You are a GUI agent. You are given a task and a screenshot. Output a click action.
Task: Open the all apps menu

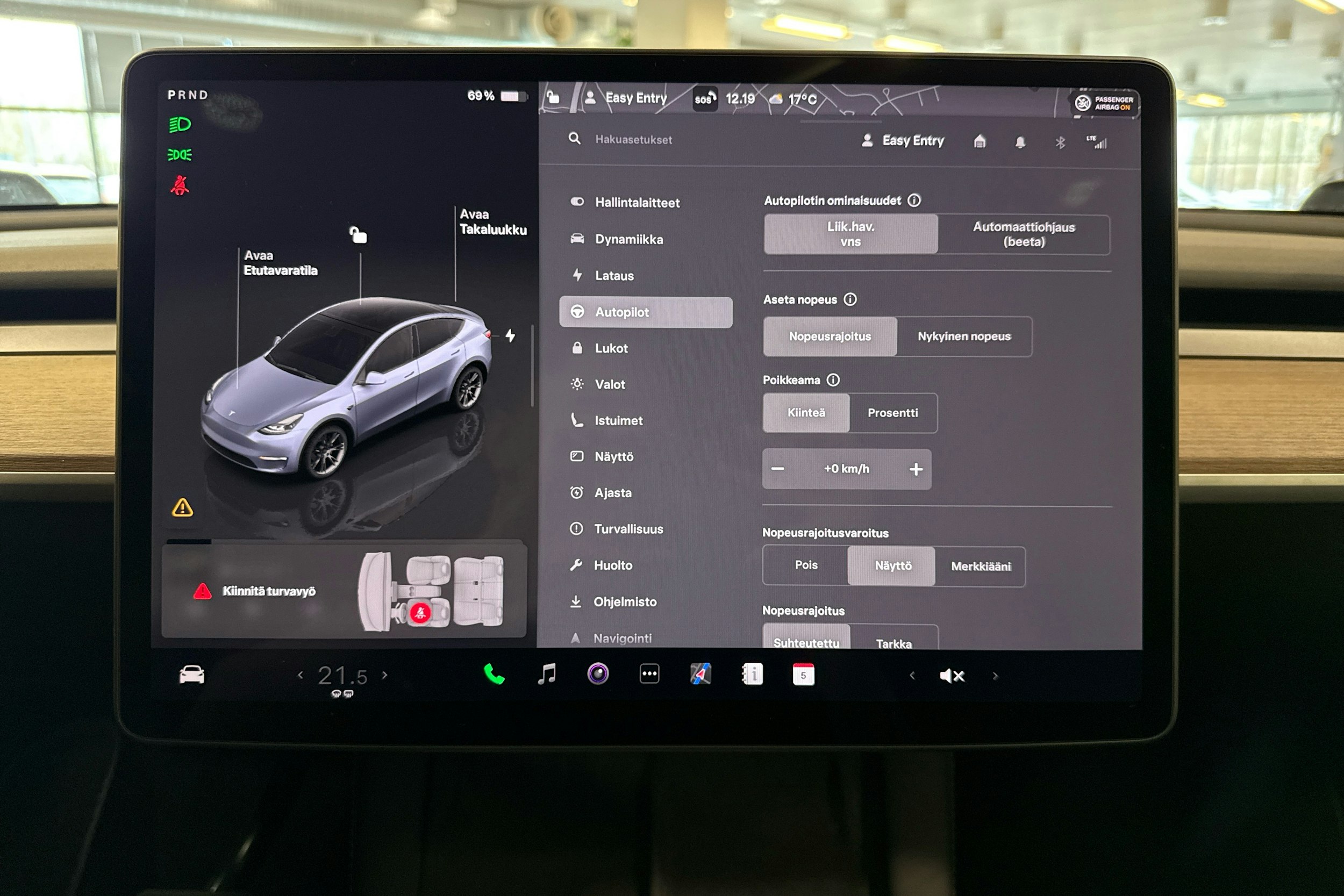tap(649, 675)
